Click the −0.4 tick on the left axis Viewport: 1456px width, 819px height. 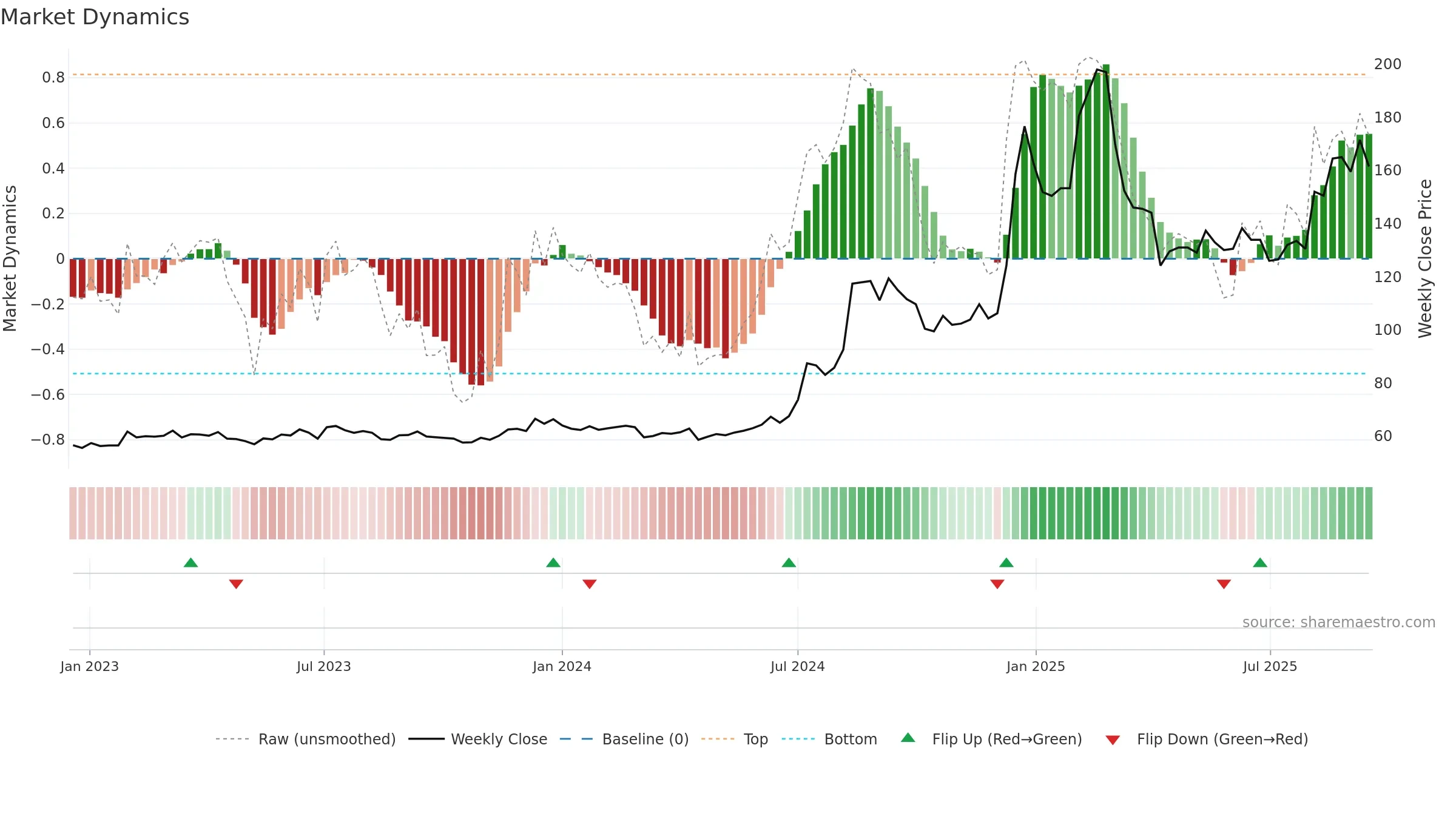pos(48,349)
